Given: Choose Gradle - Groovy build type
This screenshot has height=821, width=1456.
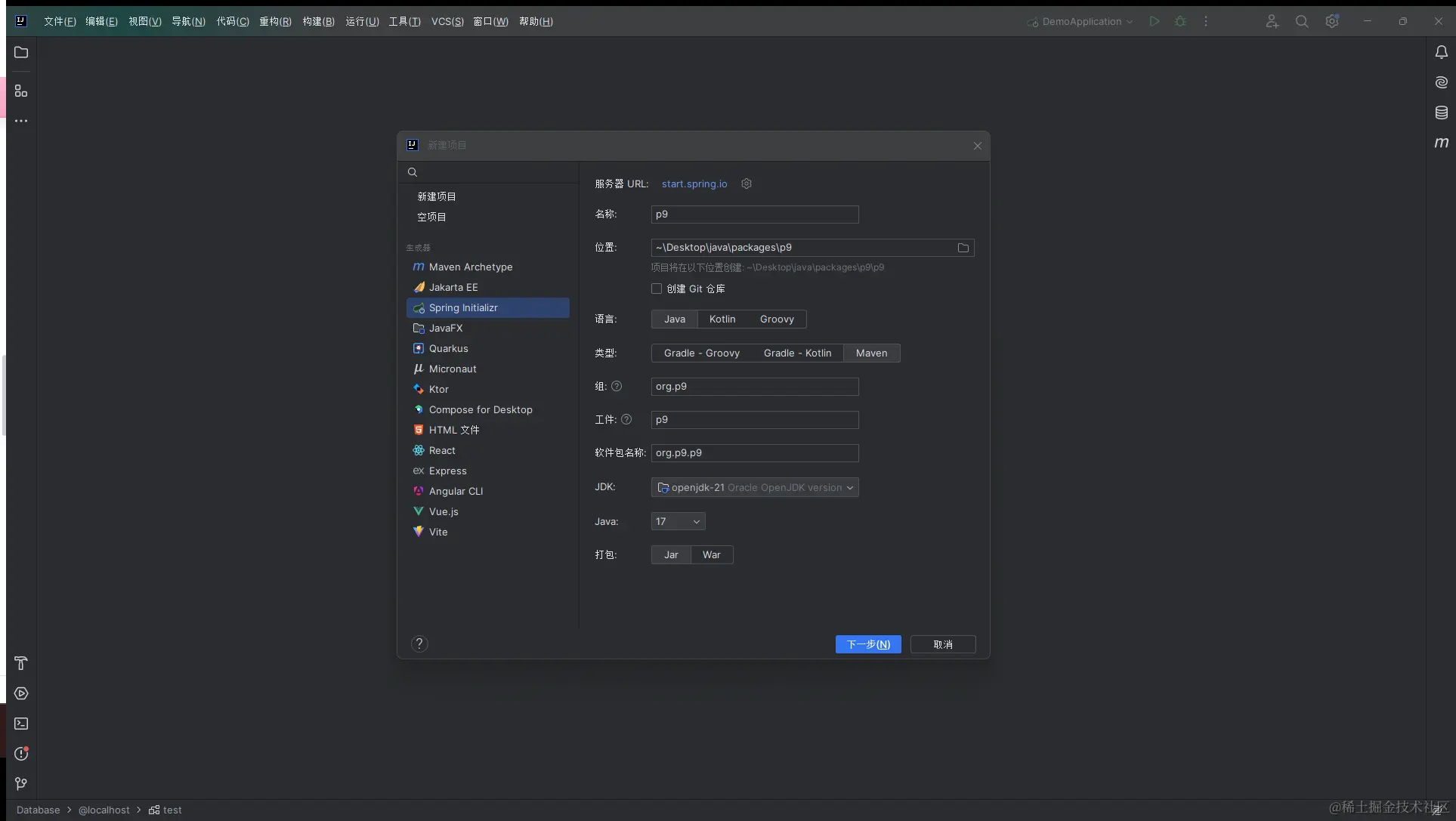Looking at the screenshot, I should (x=702, y=353).
